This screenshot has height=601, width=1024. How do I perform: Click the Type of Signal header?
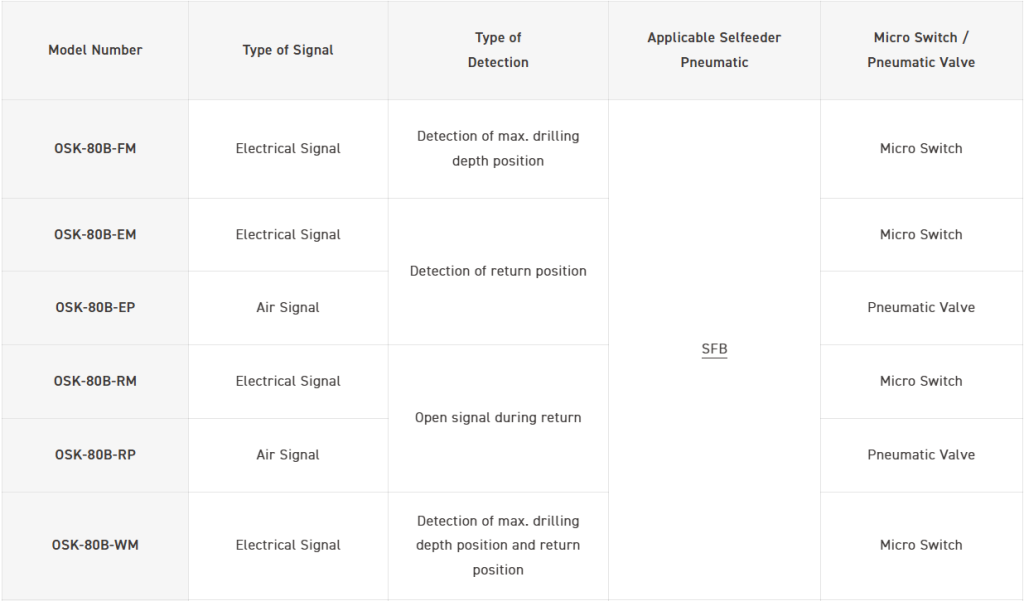tap(288, 50)
